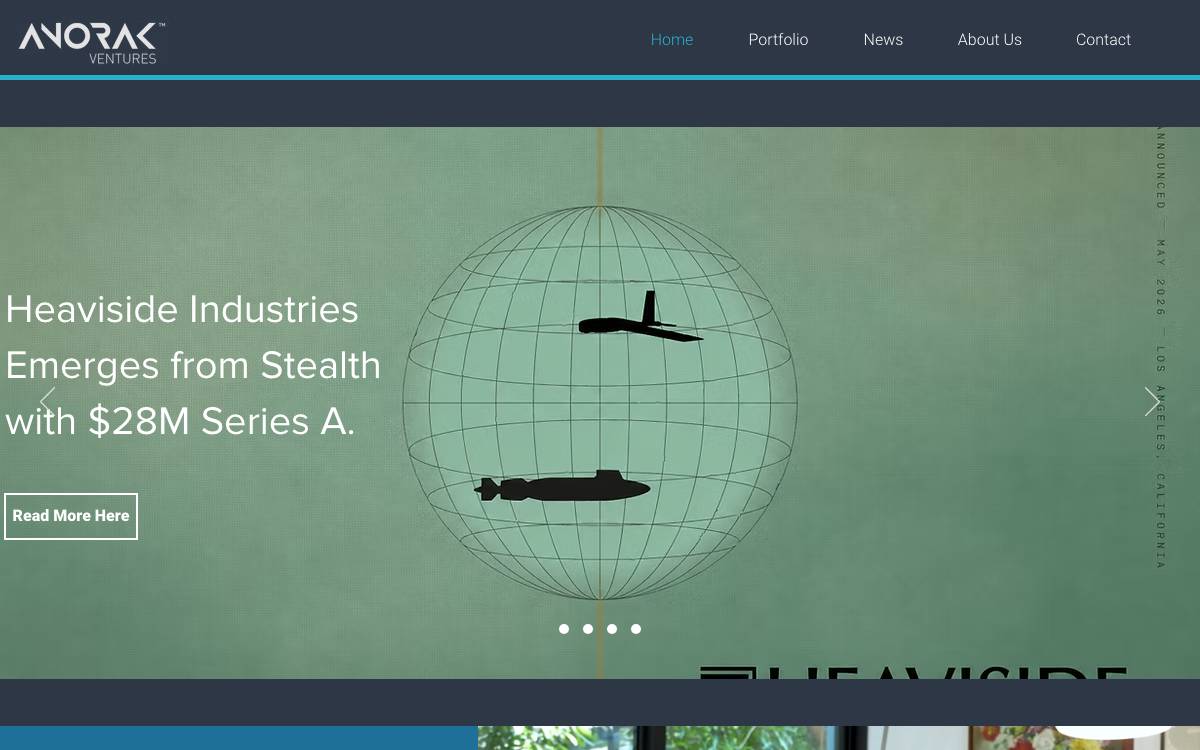Open the Home menu item
The image size is (1200, 750).
pos(672,40)
